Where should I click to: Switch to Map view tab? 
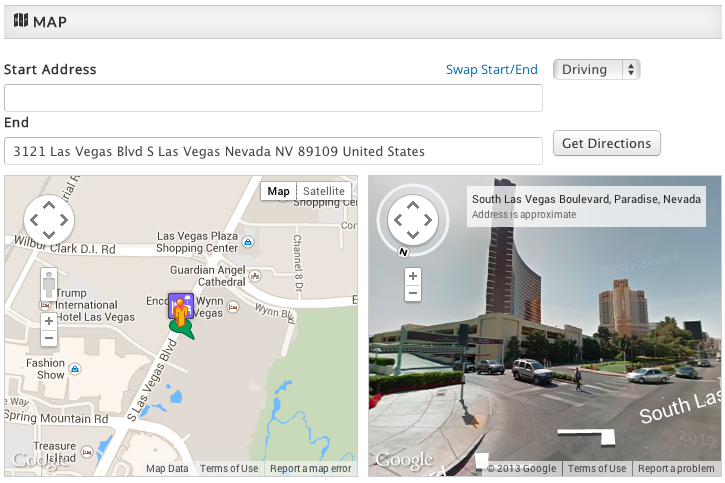tap(278, 191)
